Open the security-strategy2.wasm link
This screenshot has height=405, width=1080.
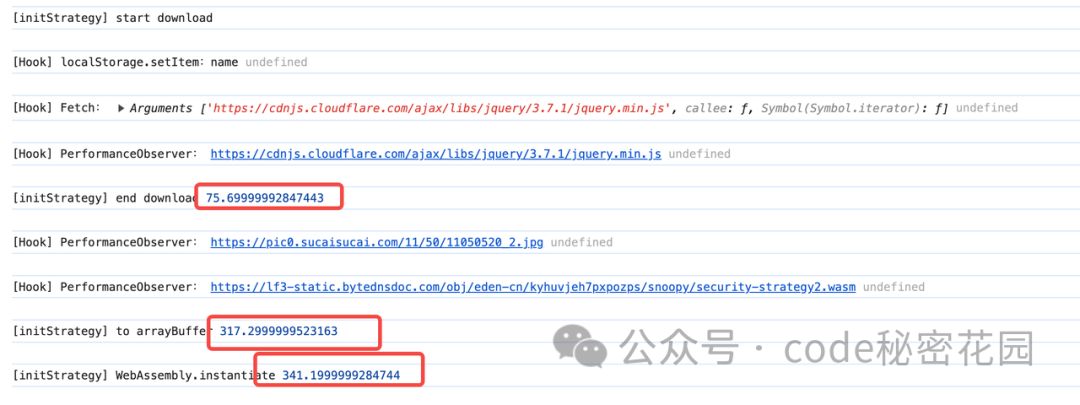[533, 287]
